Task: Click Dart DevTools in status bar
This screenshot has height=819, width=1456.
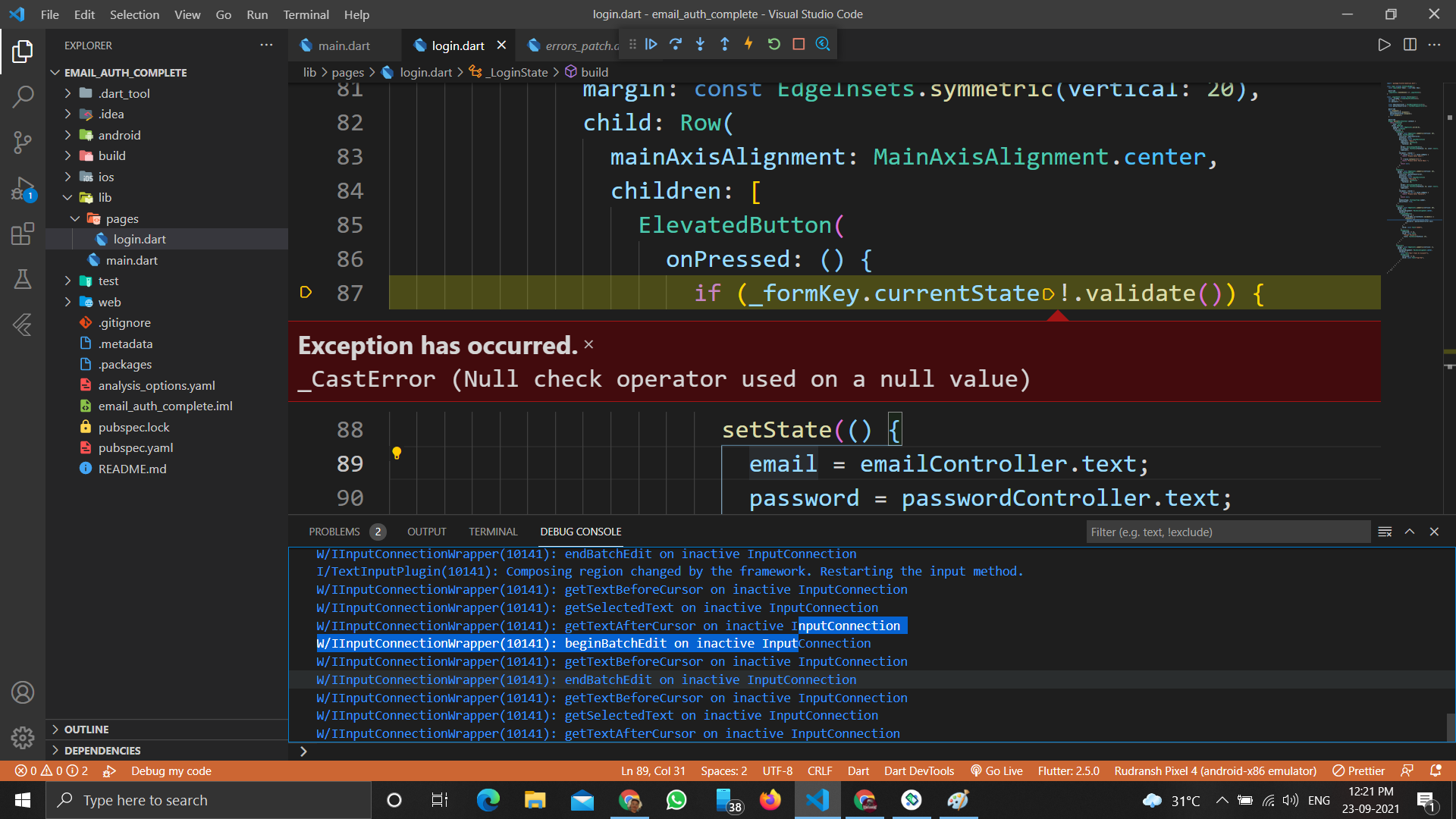Action: point(919,770)
